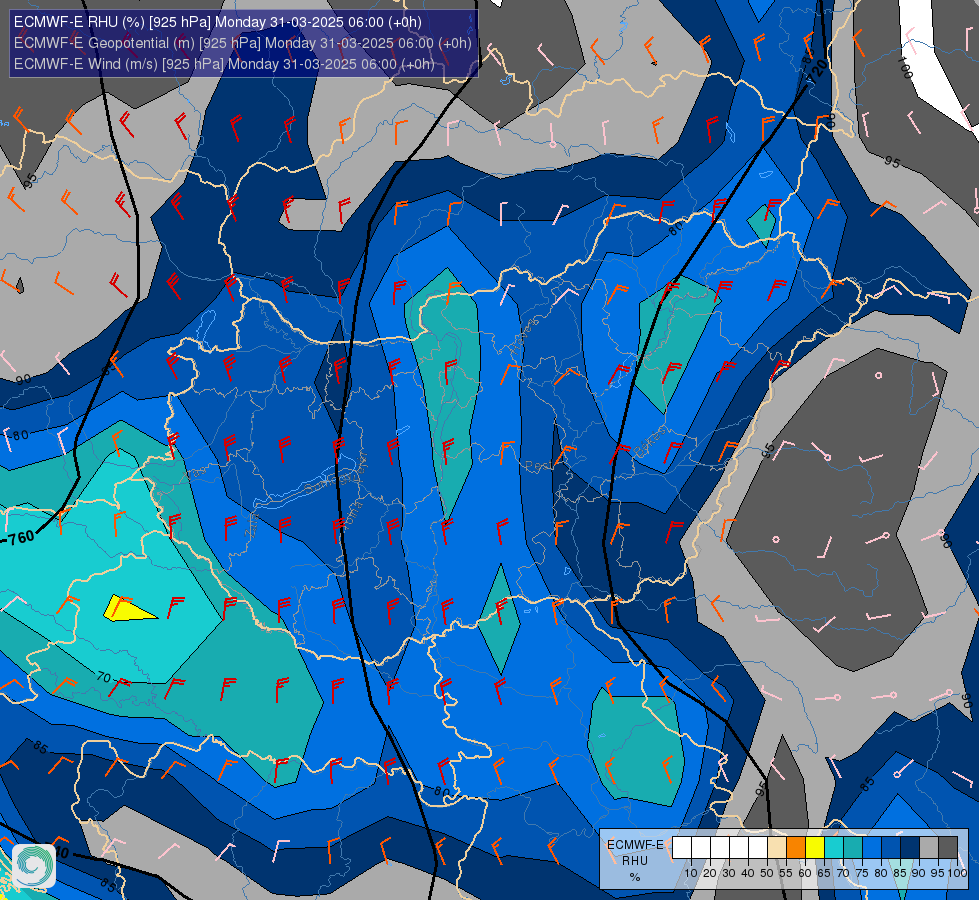Viewport: 979px width, 900px height.
Task: Select the medium blue 80-85 legend swatch
Action: [x=892, y=847]
